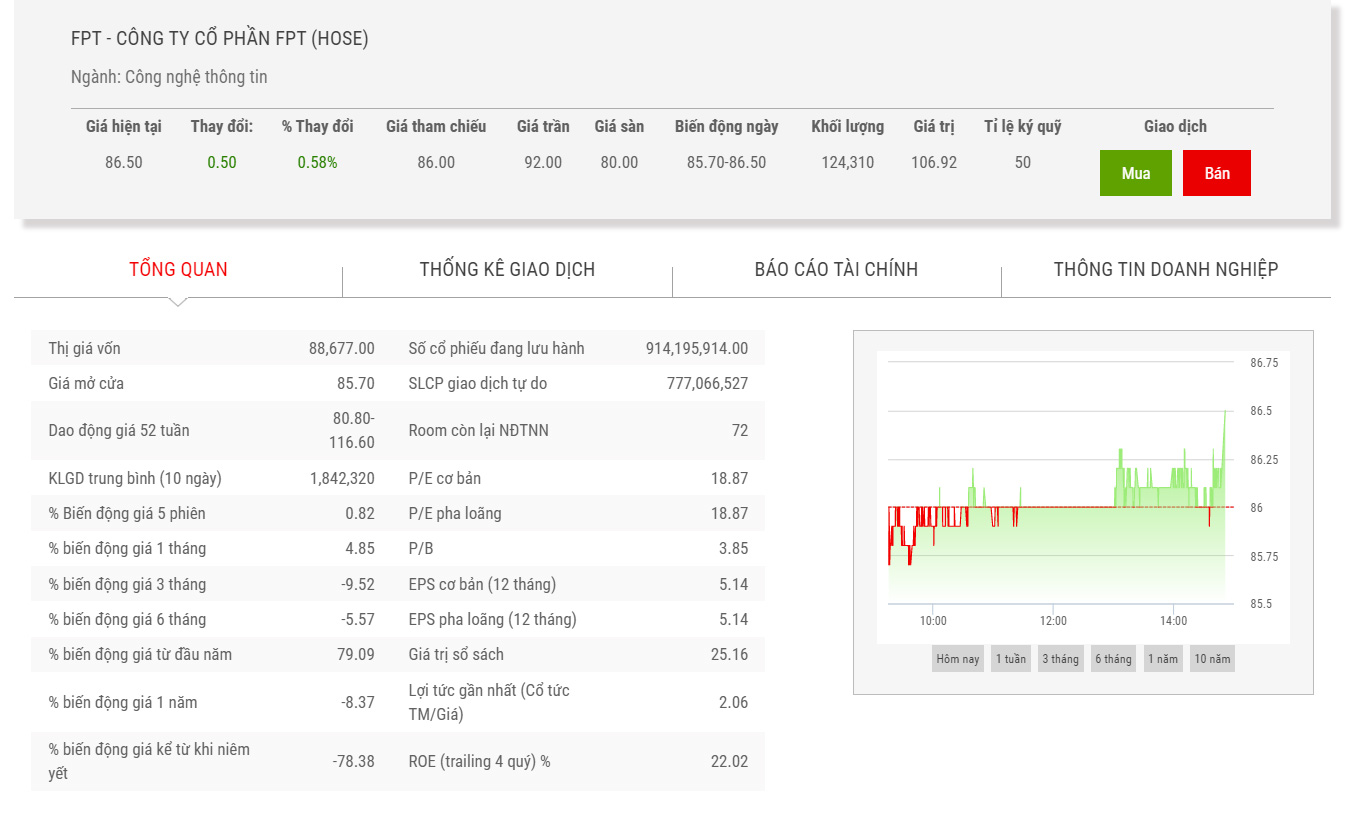The image size is (1354, 823).
Task: Switch chart to 3 tháng range
Action: pyautogui.click(x=1060, y=659)
